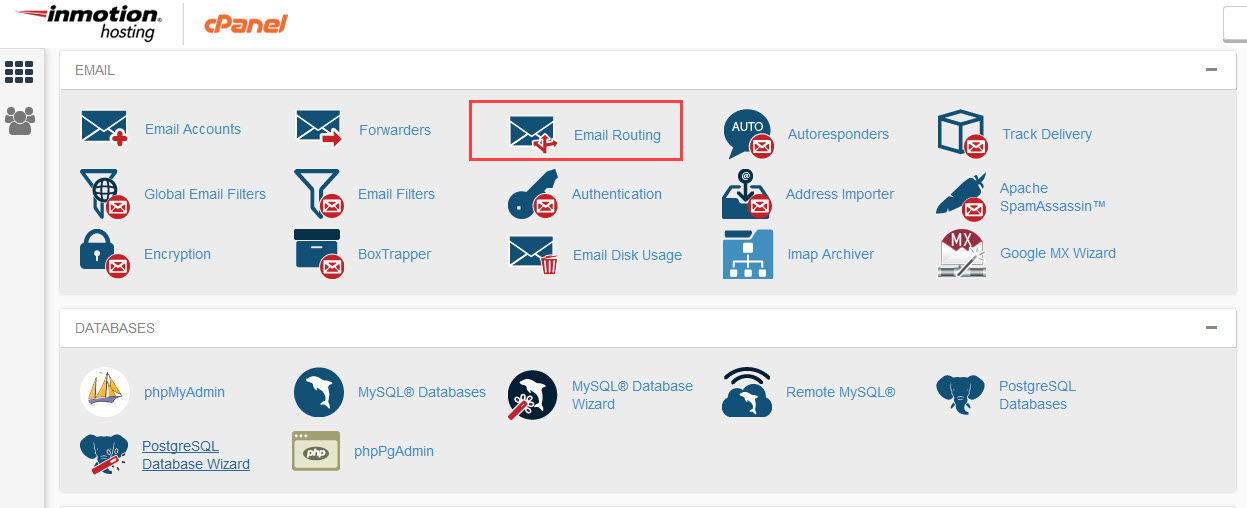Click the InMotion Hosting logo
Screen dimensions: 1247x508
pos(88,23)
